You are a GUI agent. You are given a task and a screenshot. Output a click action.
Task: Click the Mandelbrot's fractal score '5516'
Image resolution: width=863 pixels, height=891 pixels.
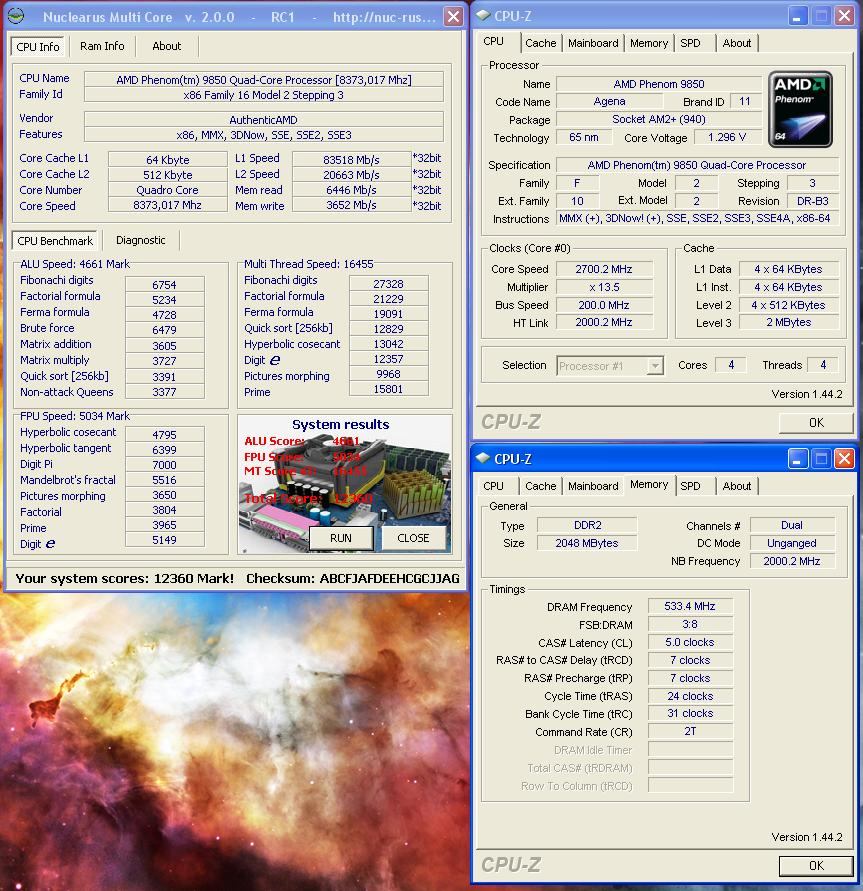[x=164, y=480]
